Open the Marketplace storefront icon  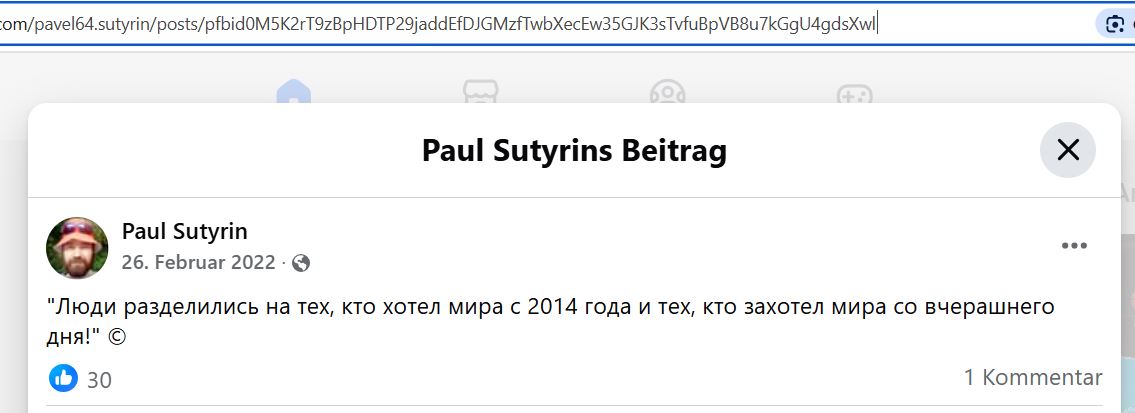pos(481,92)
